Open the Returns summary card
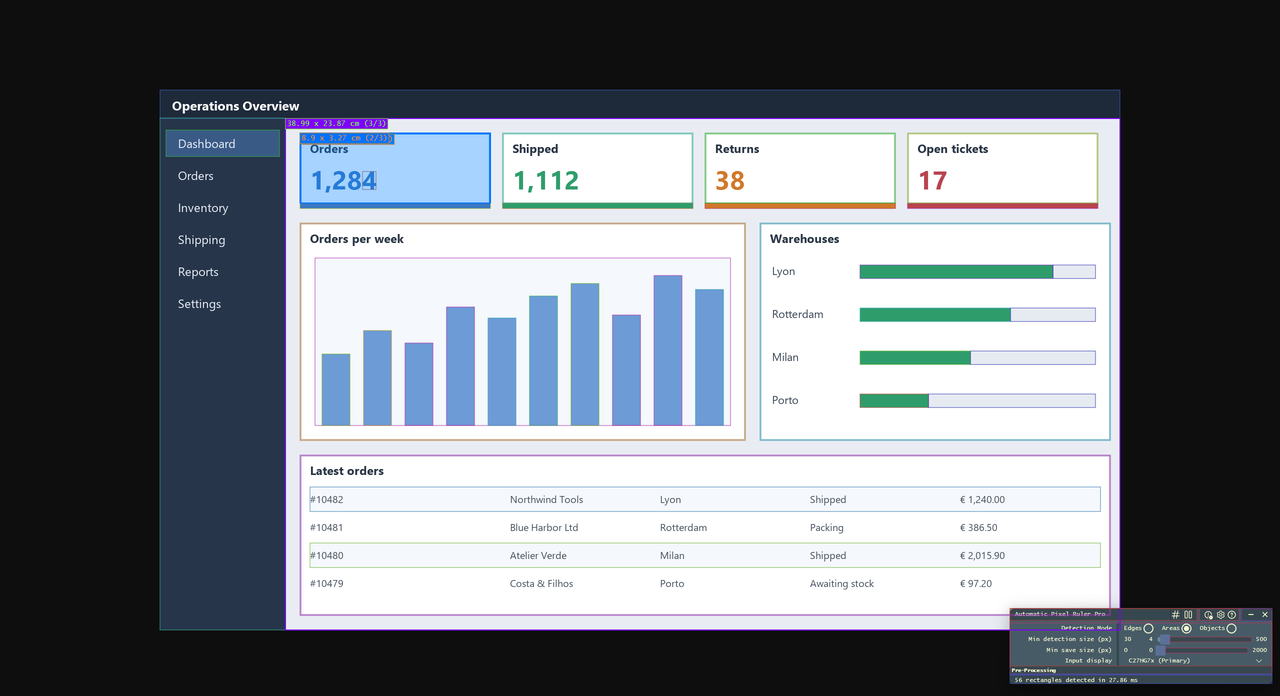Image resolution: width=1280 pixels, height=696 pixels. tap(800, 170)
